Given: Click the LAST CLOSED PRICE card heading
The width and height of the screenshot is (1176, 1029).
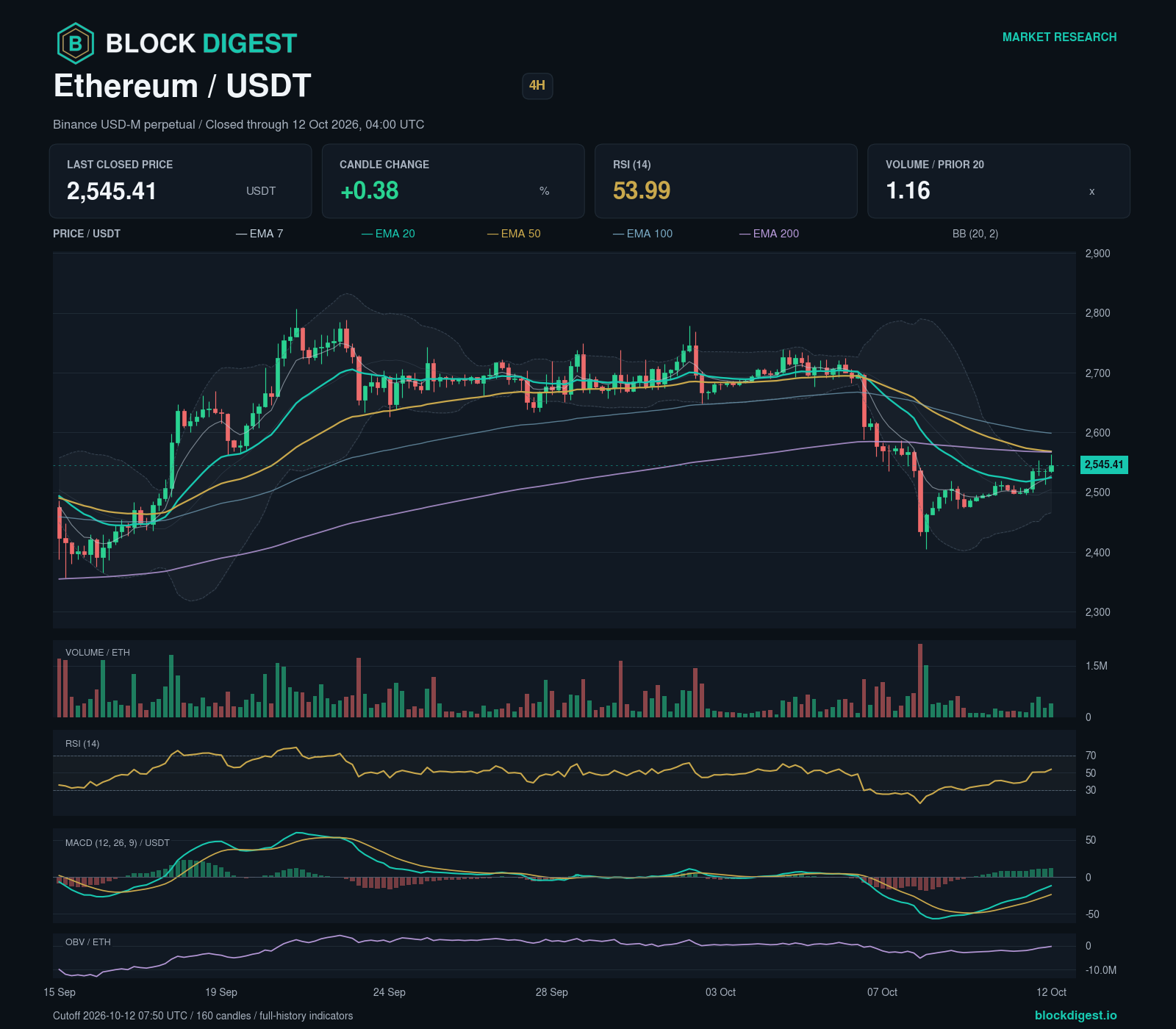Looking at the screenshot, I should [120, 165].
